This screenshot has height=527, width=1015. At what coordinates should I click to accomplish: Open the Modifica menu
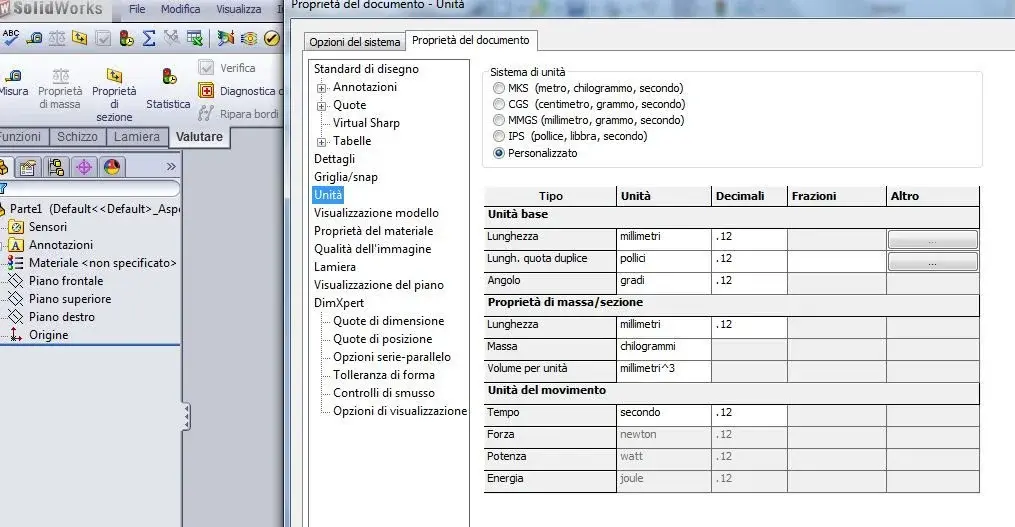pyautogui.click(x=181, y=9)
